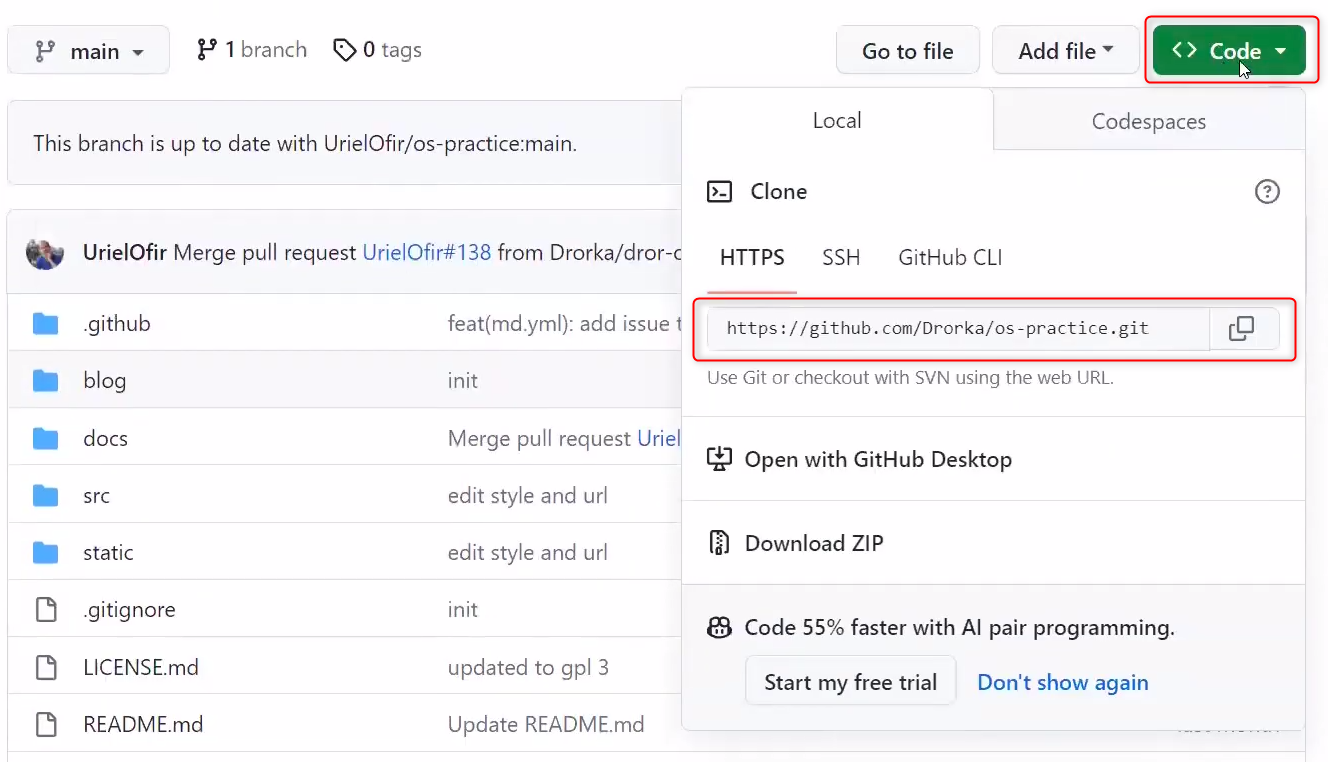Click the folder icon beside blog
The image size is (1328, 762).
[46, 381]
